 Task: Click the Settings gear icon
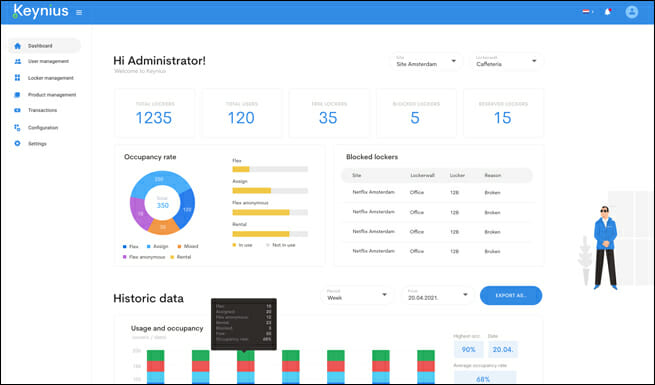17,143
